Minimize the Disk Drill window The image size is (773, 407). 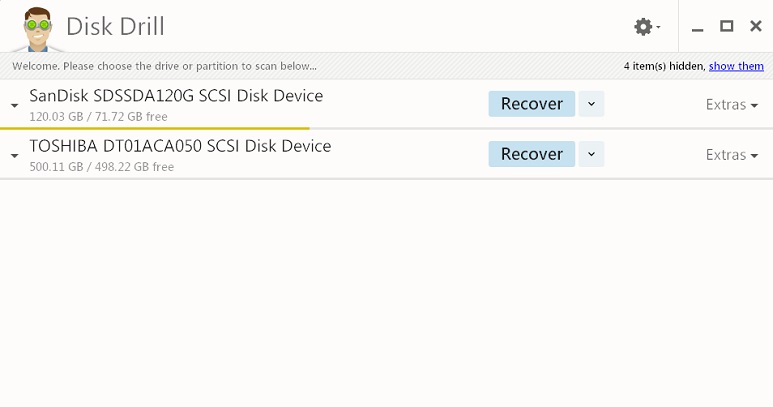(697, 28)
